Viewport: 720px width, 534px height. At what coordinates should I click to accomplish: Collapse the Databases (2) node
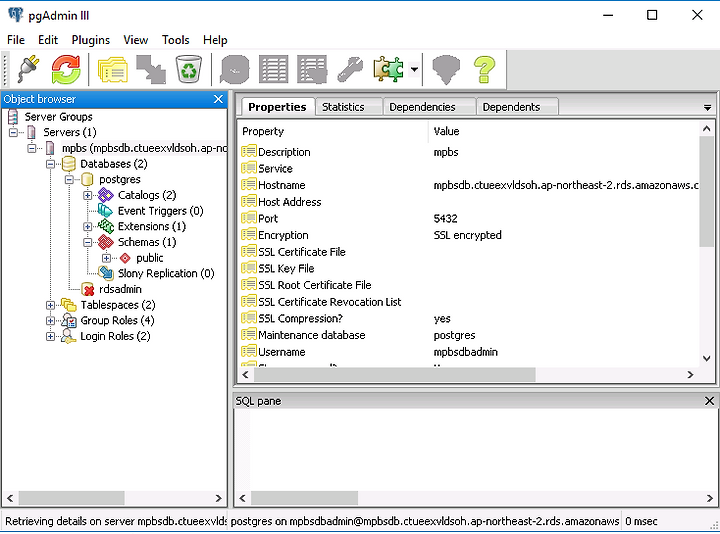[51, 164]
